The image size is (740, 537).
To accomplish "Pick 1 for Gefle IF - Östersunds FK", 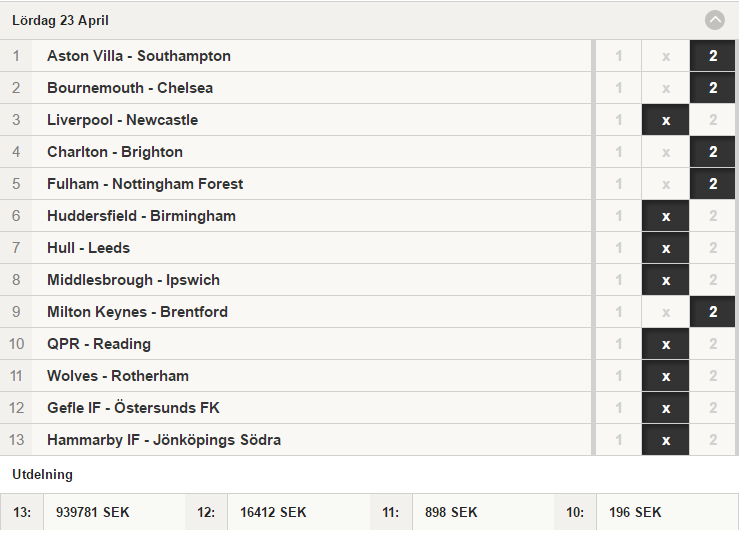I will [x=618, y=408].
